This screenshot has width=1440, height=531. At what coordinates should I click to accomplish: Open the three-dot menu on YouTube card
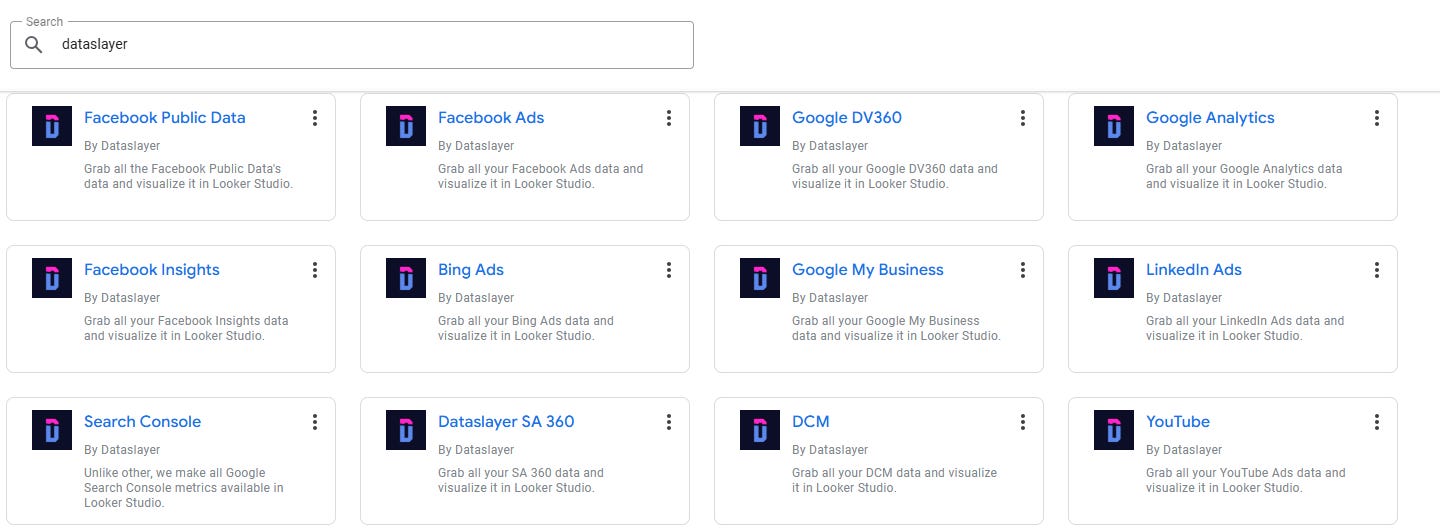(1377, 422)
